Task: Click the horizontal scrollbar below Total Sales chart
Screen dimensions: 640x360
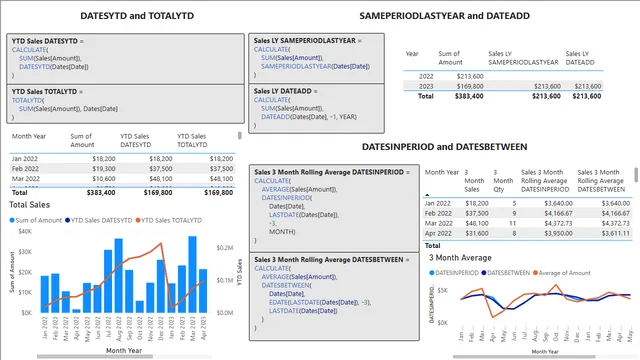Action: tap(95, 356)
